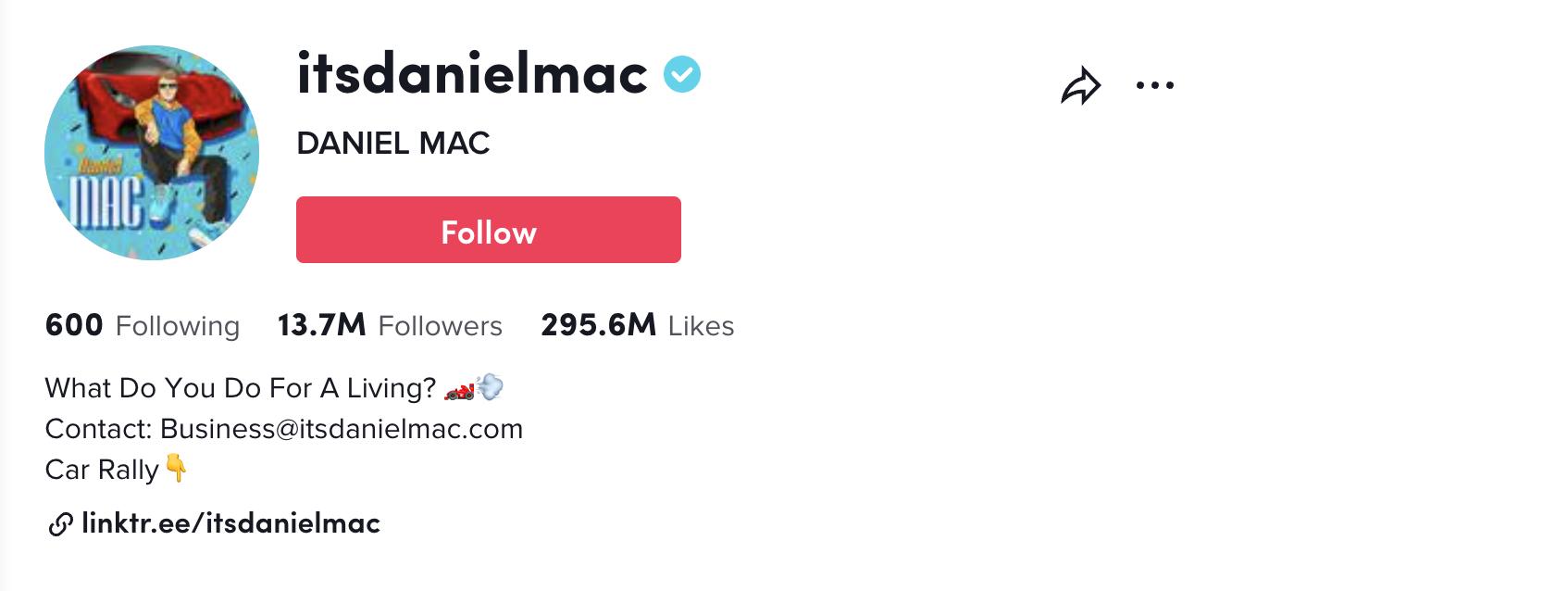Click the share arrow icon
This screenshot has height=591, width=1568.
point(1080,86)
